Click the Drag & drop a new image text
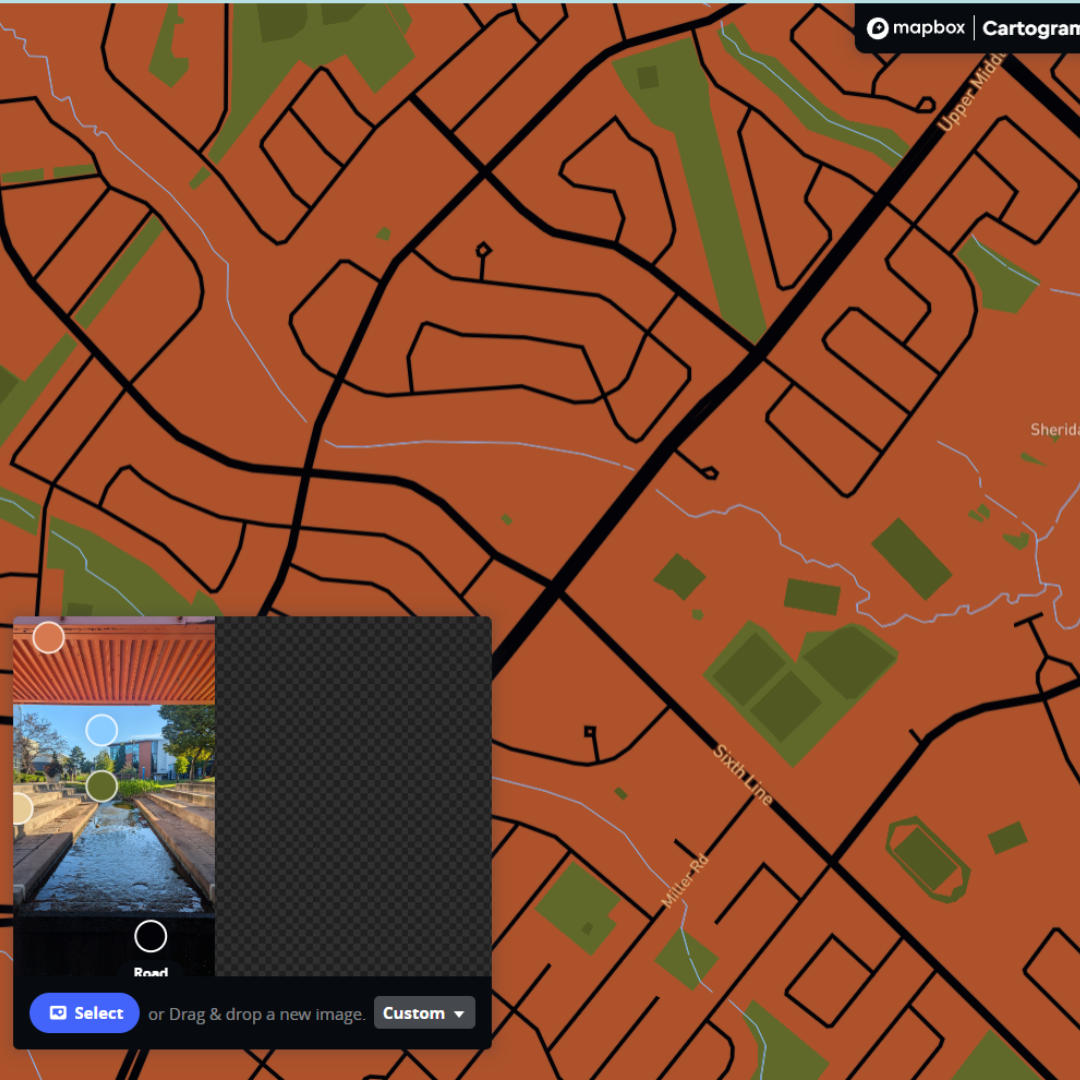This screenshot has width=1080, height=1080. [x=257, y=1014]
